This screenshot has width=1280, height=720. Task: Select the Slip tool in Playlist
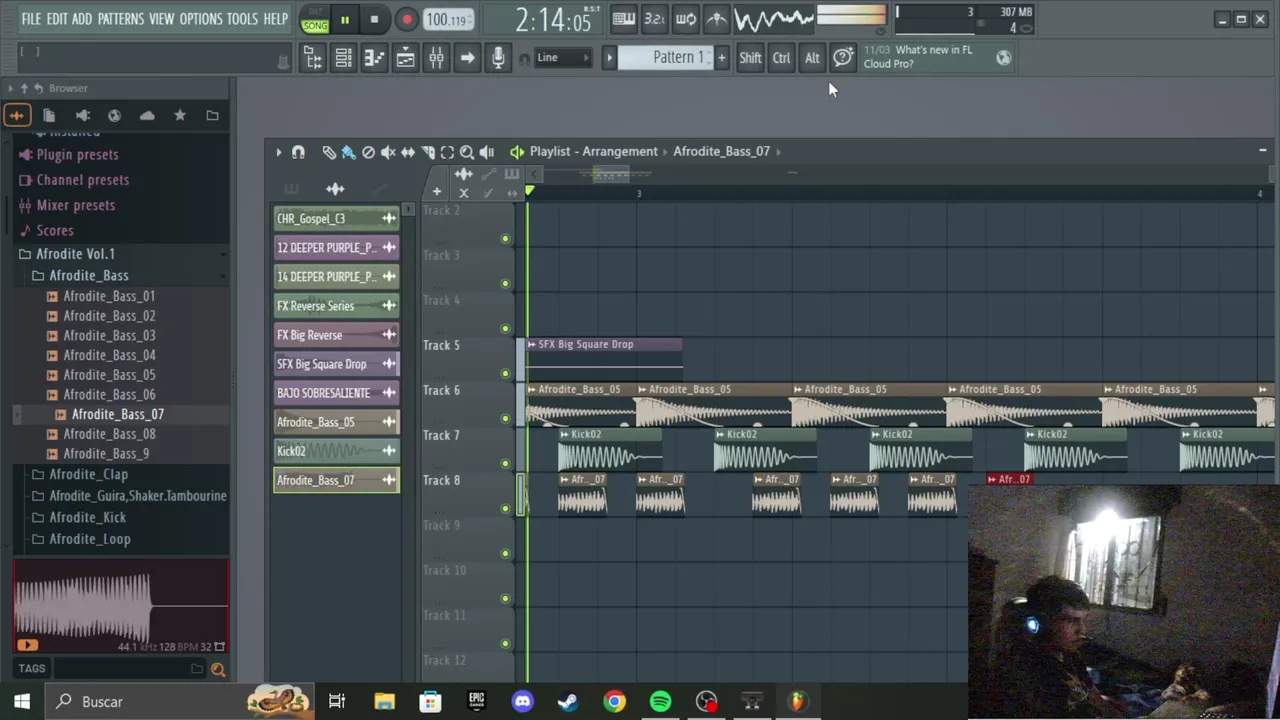click(407, 152)
